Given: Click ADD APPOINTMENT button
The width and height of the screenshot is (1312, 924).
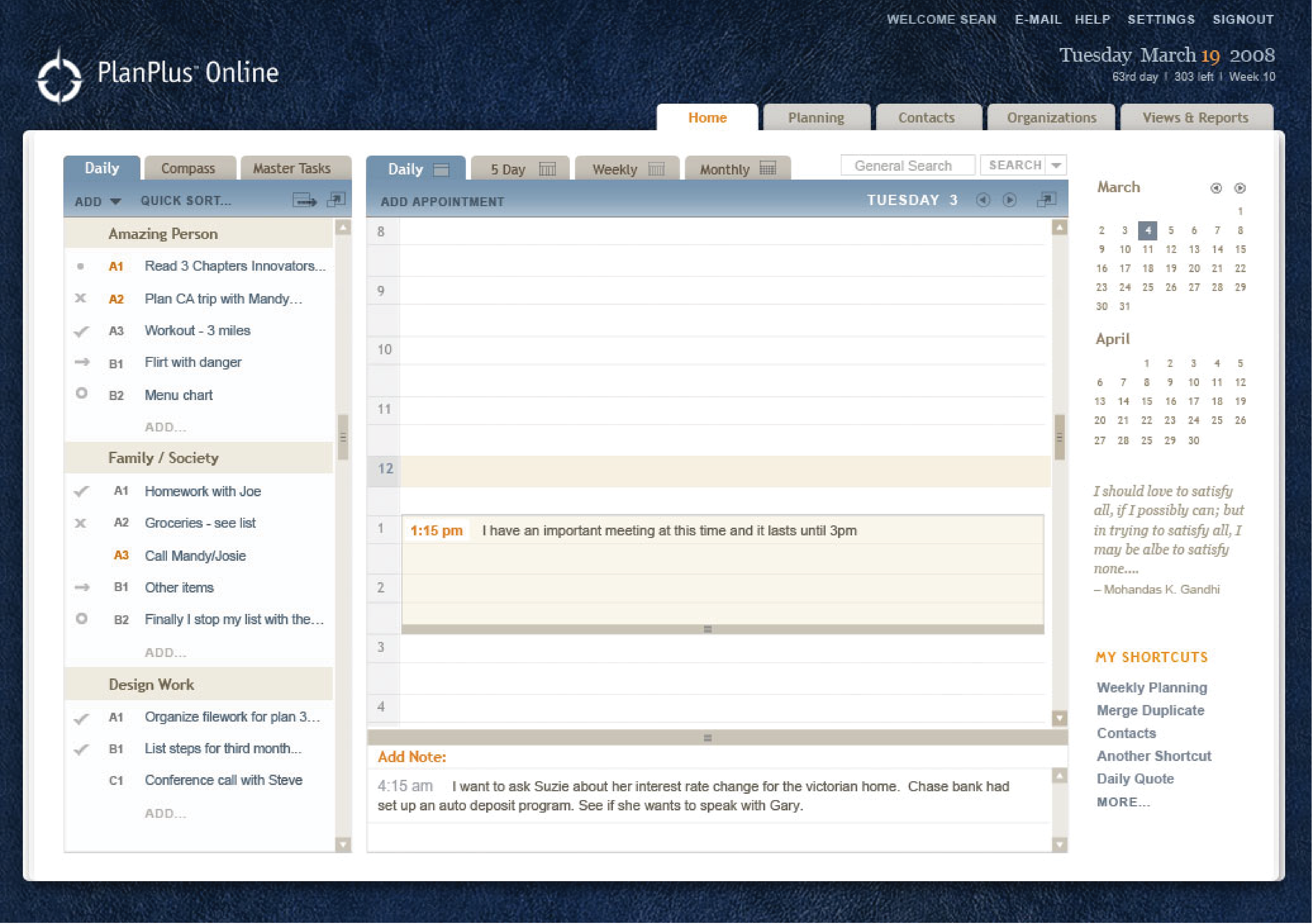Looking at the screenshot, I should tap(442, 202).
